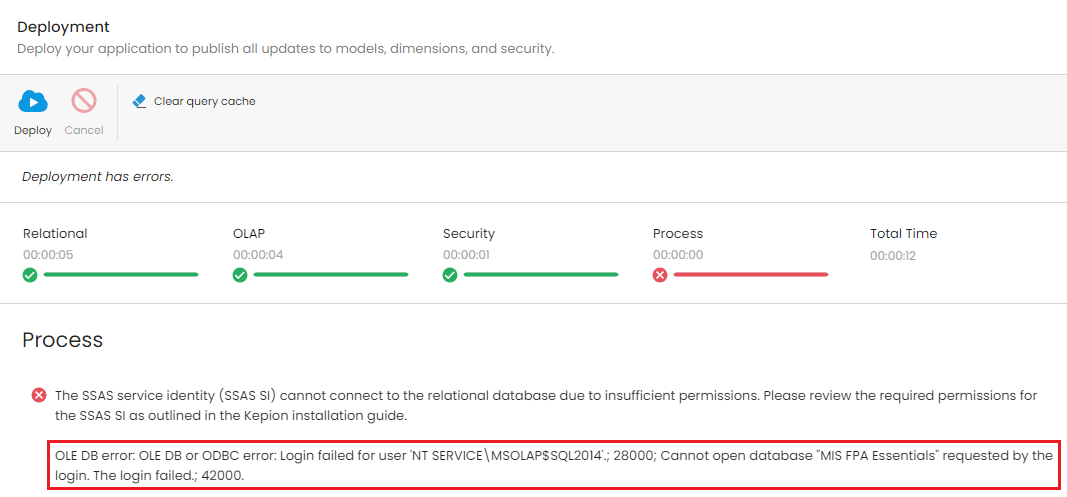The height and width of the screenshot is (497, 1067).
Task: Click the blue cloud Deploy icon
Action: [x=33, y=101]
